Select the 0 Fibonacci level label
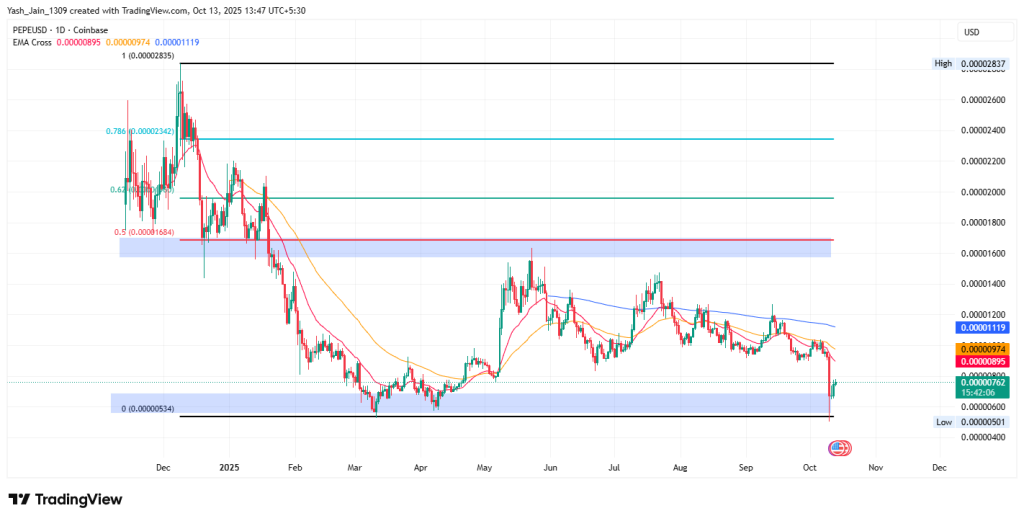 (x=150, y=409)
